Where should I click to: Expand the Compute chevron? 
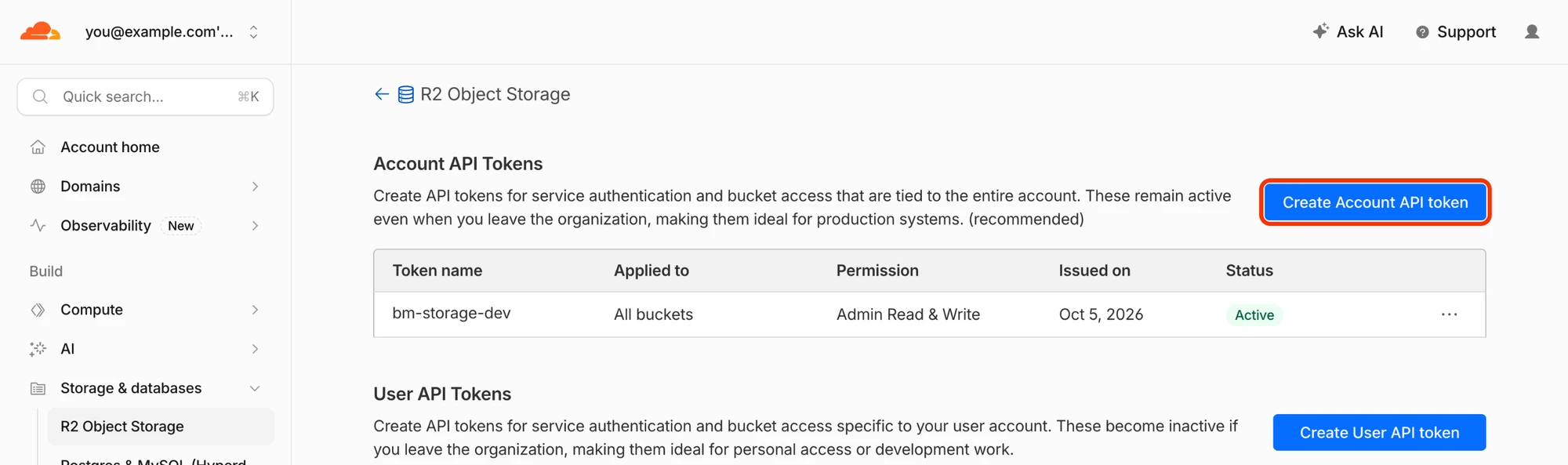pyautogui.click(x=255, y=310)
